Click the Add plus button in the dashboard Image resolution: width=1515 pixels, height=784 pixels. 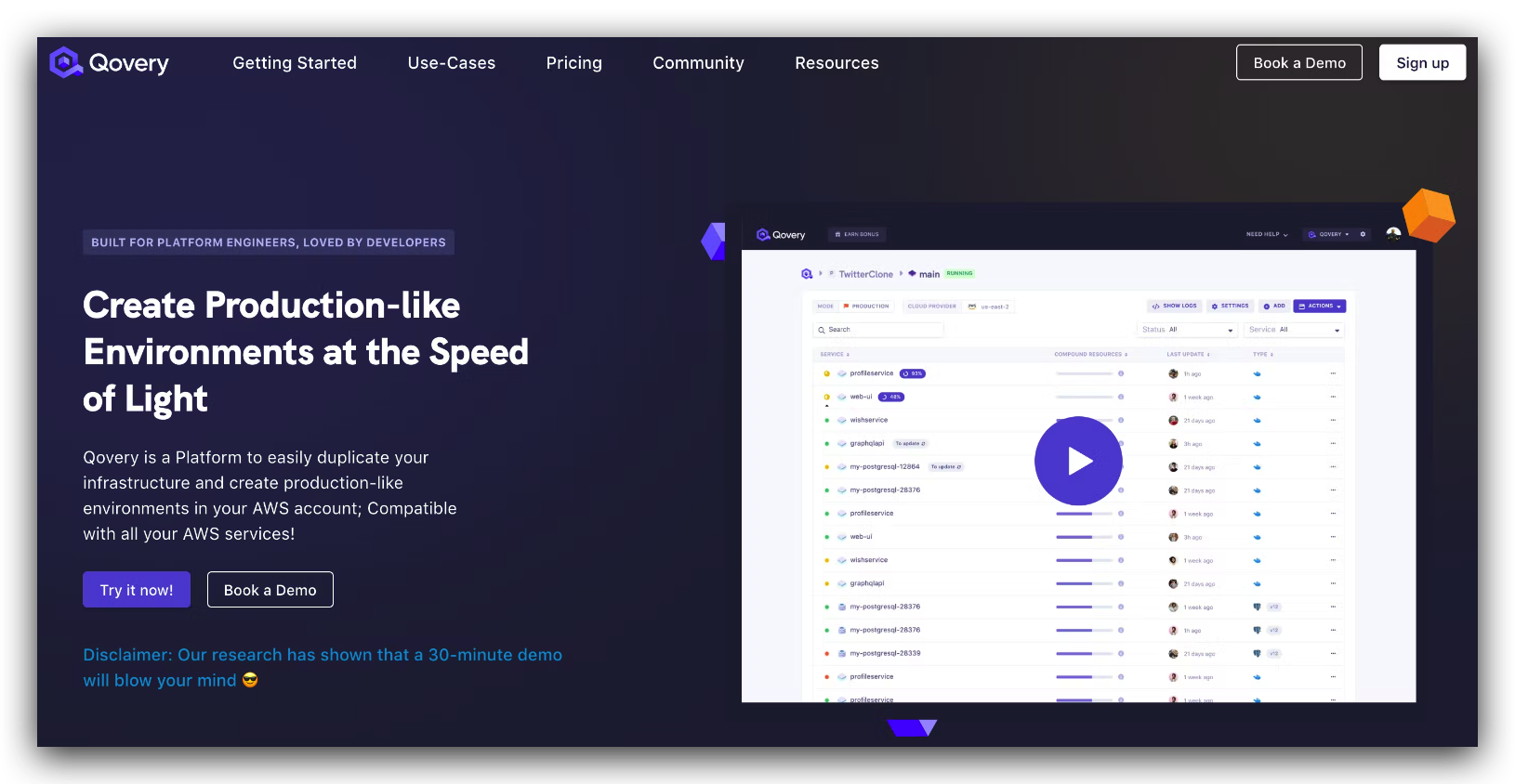pyautogui.click(x=1273, y=306)
